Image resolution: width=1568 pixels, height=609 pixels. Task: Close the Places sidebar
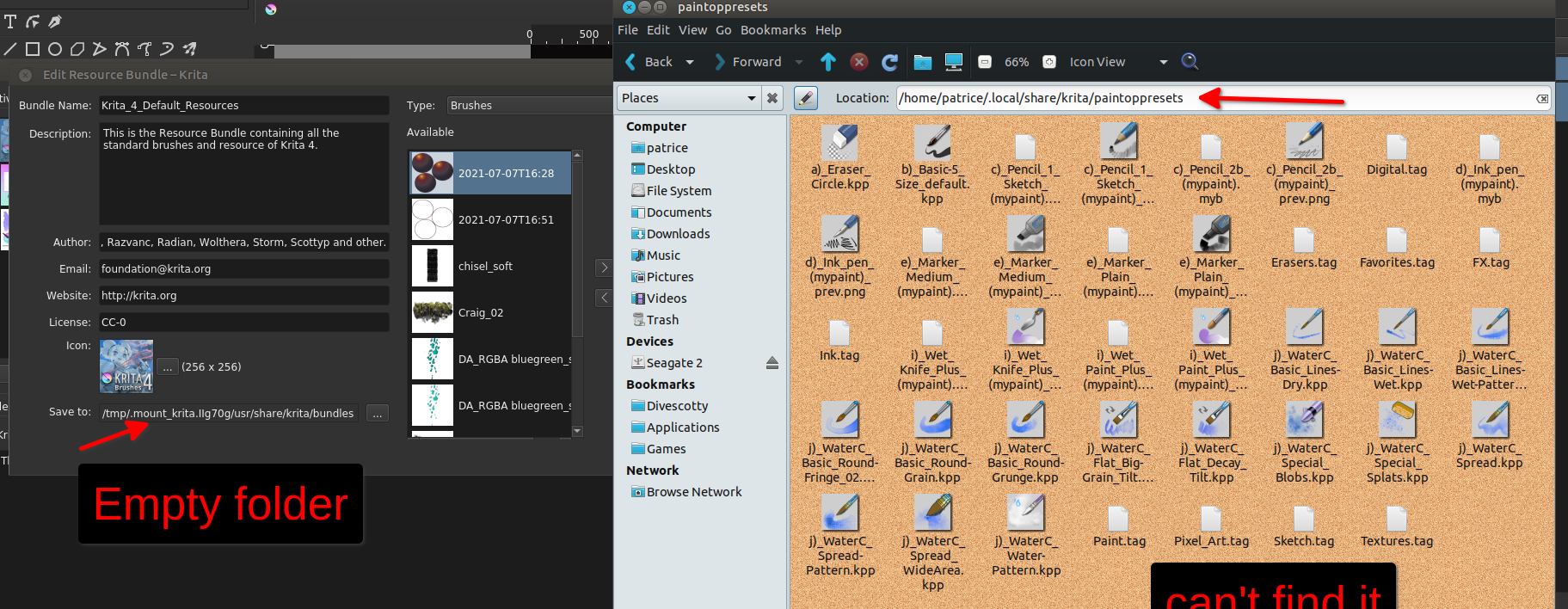pos(772,98)
